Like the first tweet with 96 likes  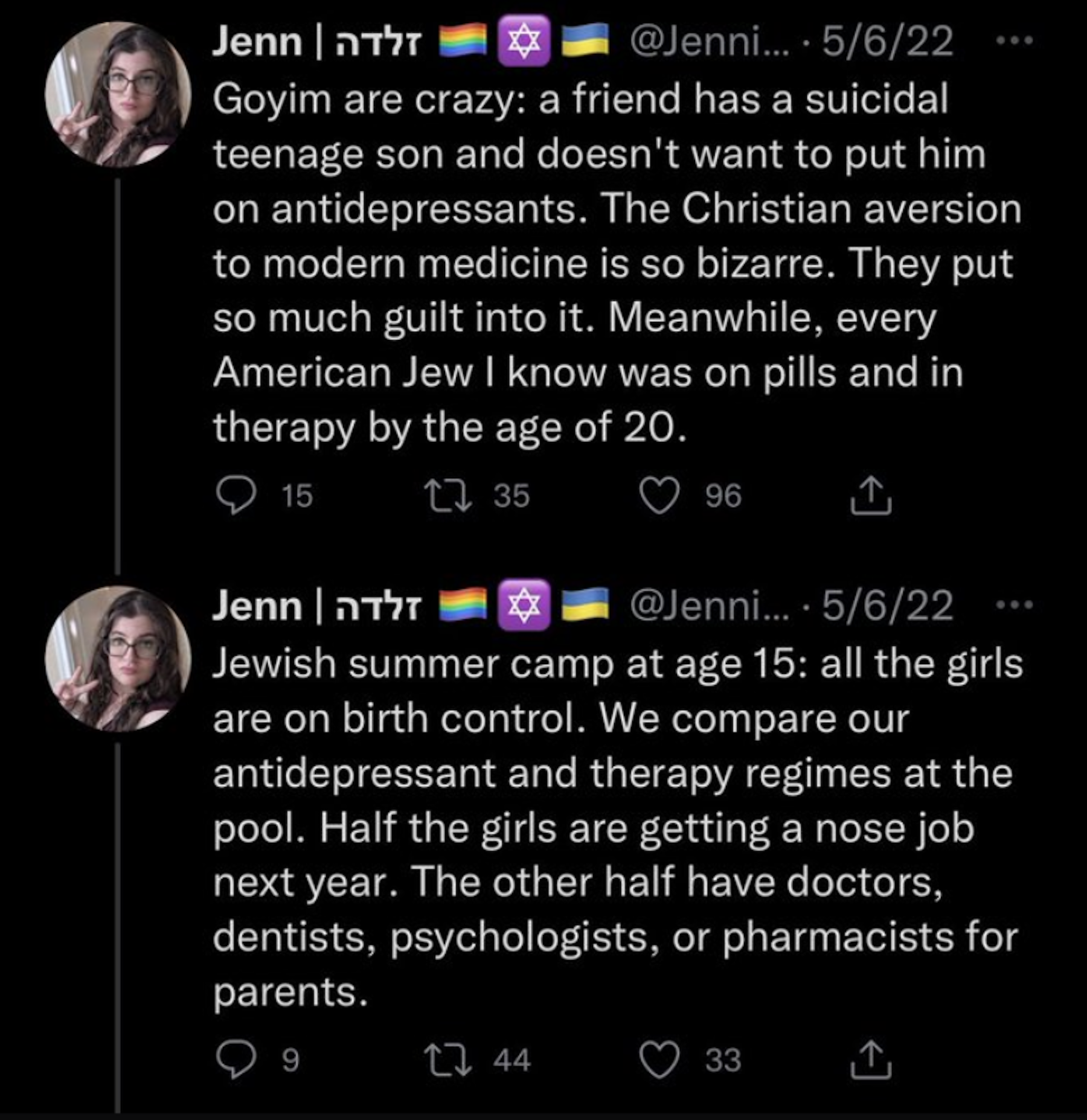point(659,496)
